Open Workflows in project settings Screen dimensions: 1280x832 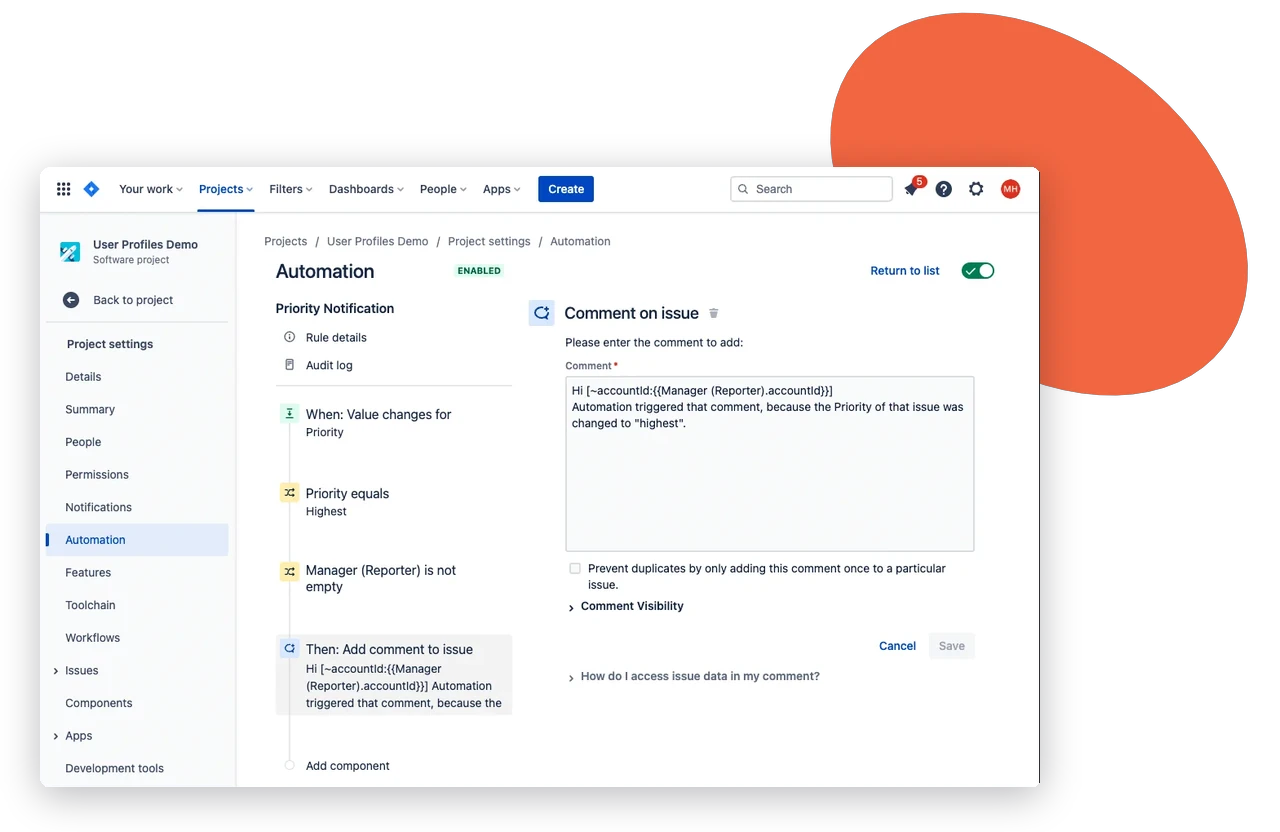click(x=93, y=638)
